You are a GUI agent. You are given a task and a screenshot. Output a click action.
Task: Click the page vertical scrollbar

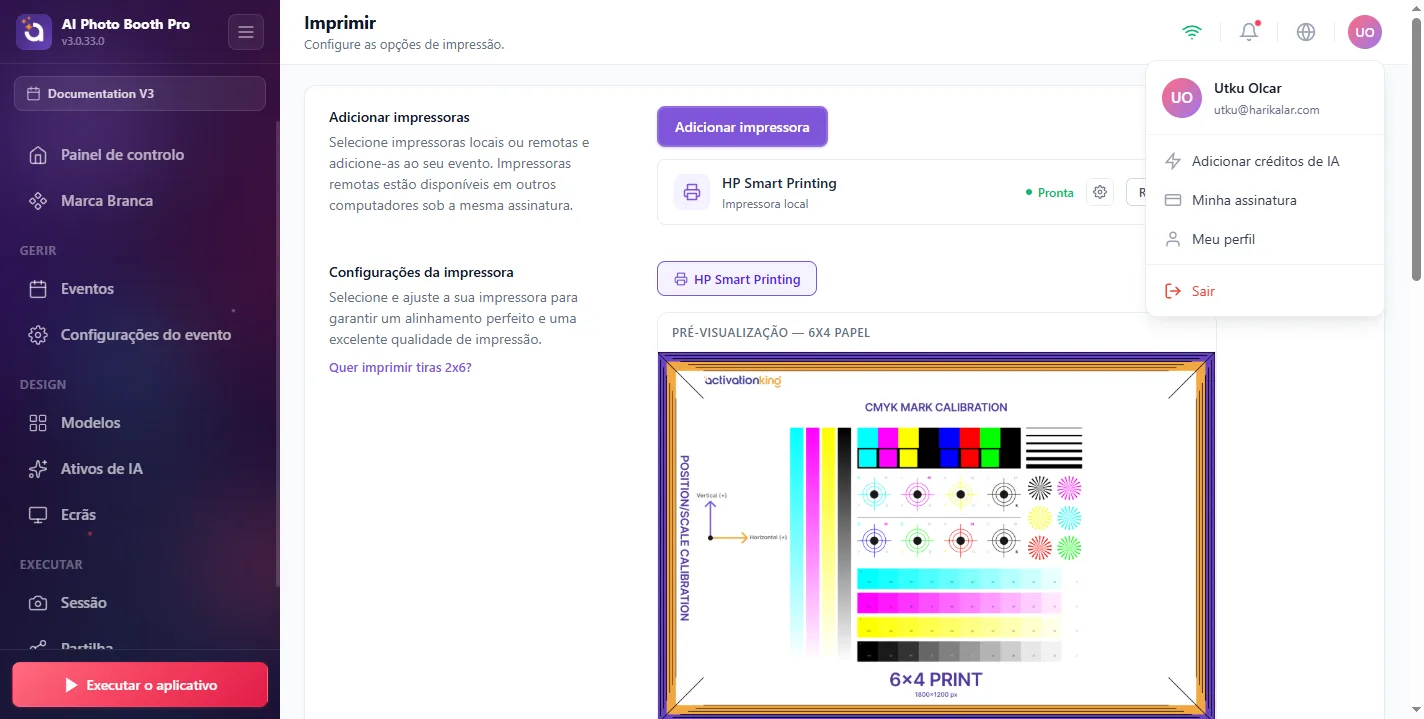click(x=1416, y=150)
